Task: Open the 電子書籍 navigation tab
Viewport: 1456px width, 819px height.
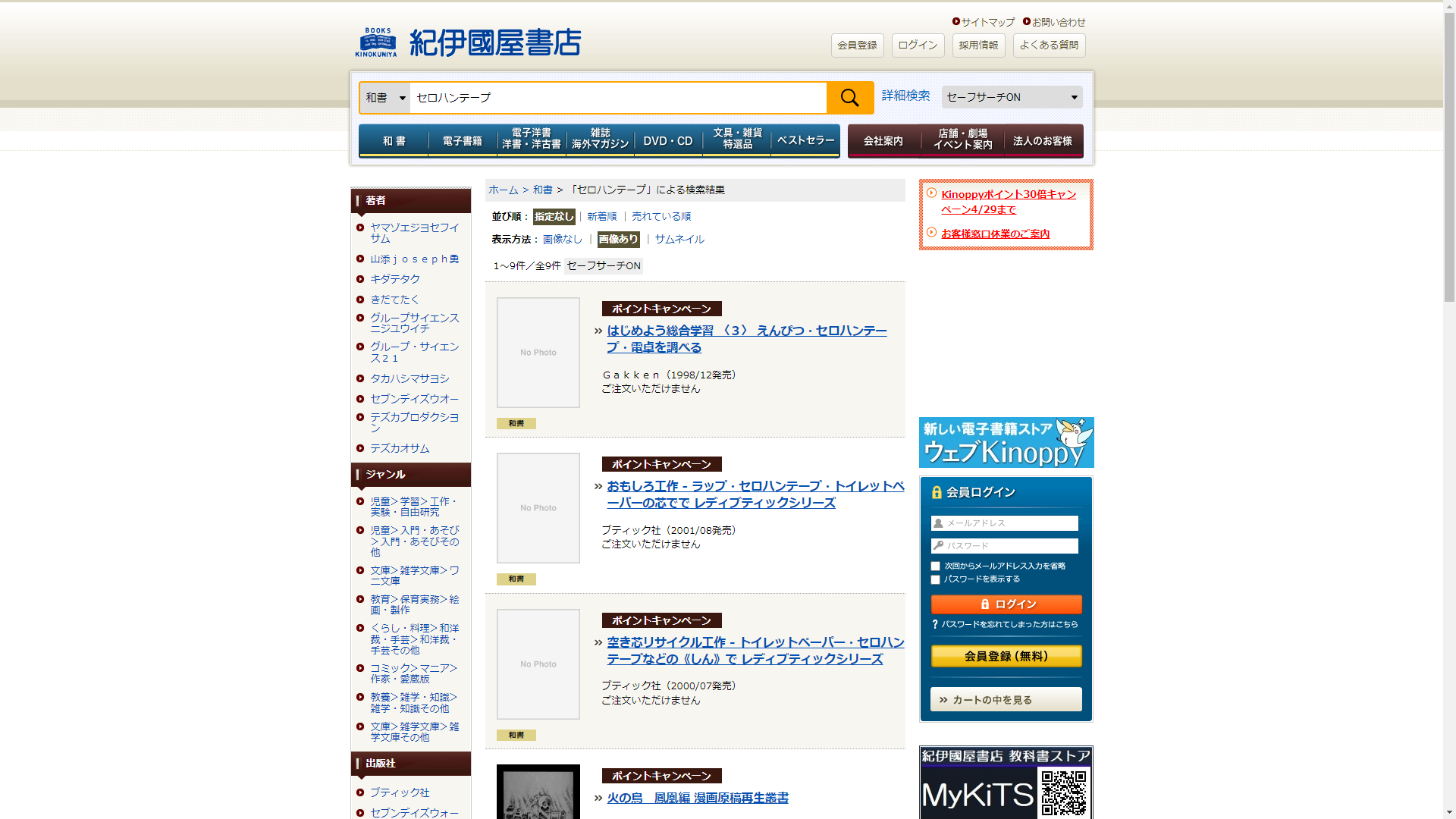Action: pyautogui.click(x=462, y=141)
